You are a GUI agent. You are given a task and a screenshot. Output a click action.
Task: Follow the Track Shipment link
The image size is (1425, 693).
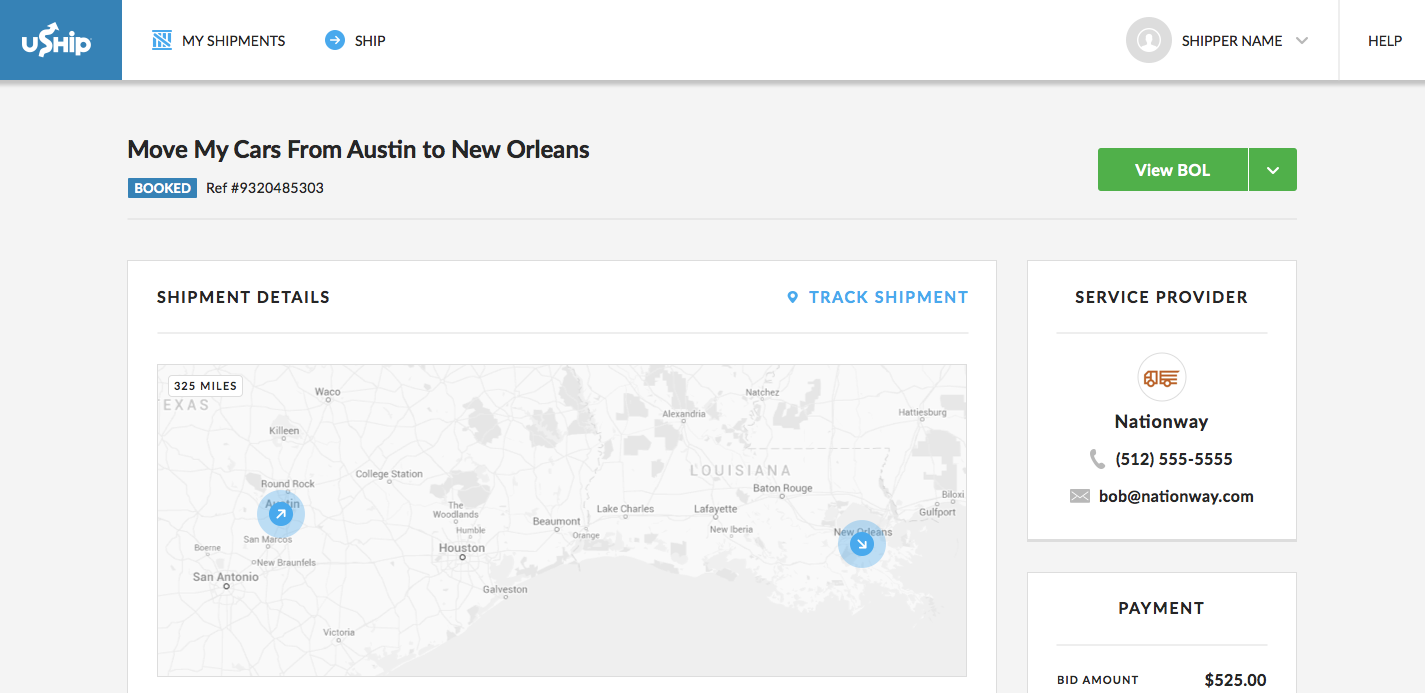pos(888,297)
